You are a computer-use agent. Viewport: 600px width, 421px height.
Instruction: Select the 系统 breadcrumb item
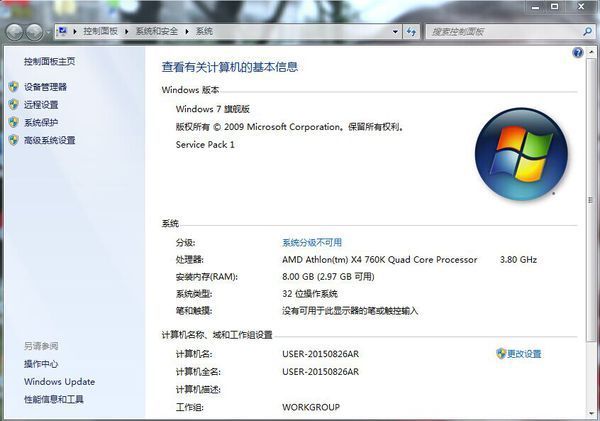[x=204, y=31]
